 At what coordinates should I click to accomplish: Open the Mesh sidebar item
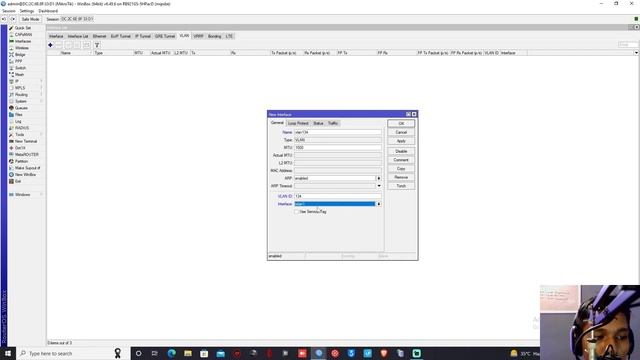[x=19, y=74]
